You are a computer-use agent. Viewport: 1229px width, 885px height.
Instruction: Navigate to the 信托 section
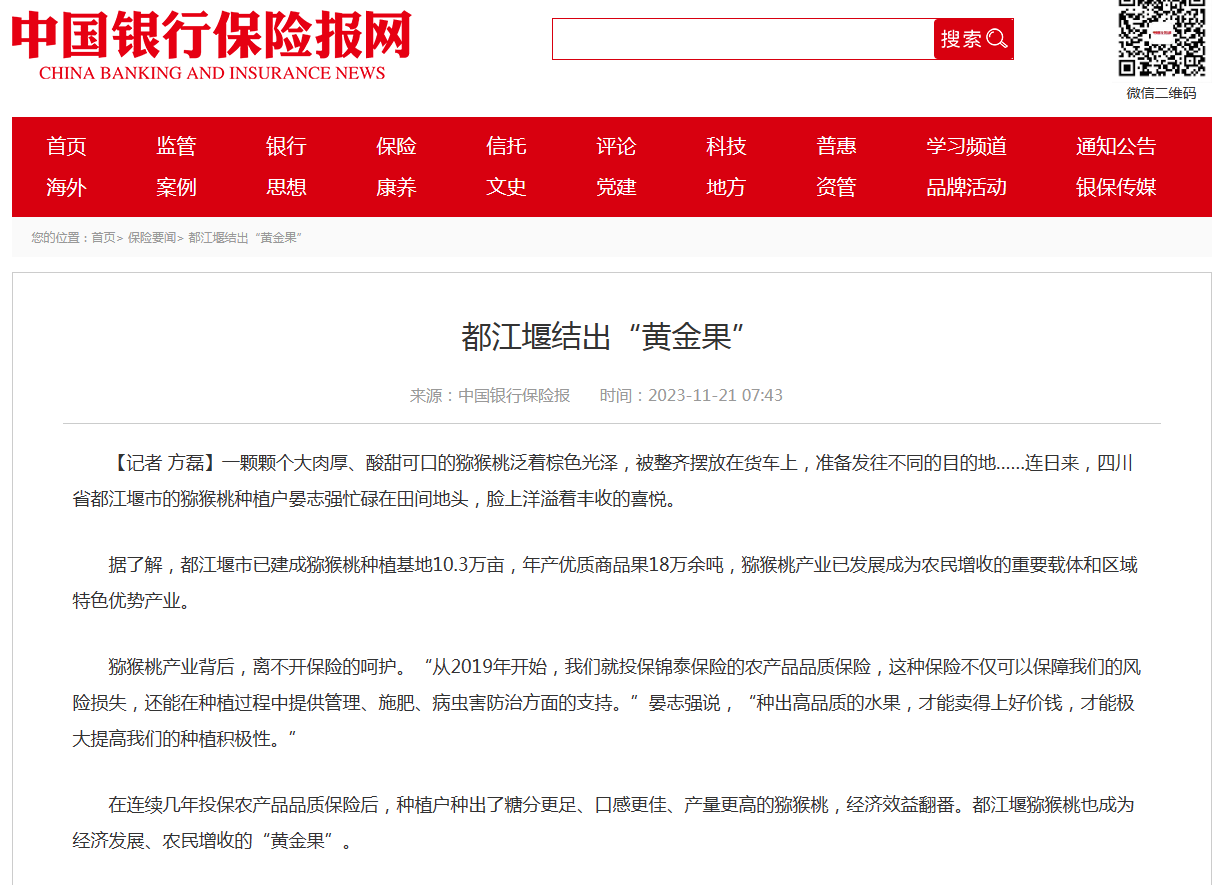pos(506,146)
